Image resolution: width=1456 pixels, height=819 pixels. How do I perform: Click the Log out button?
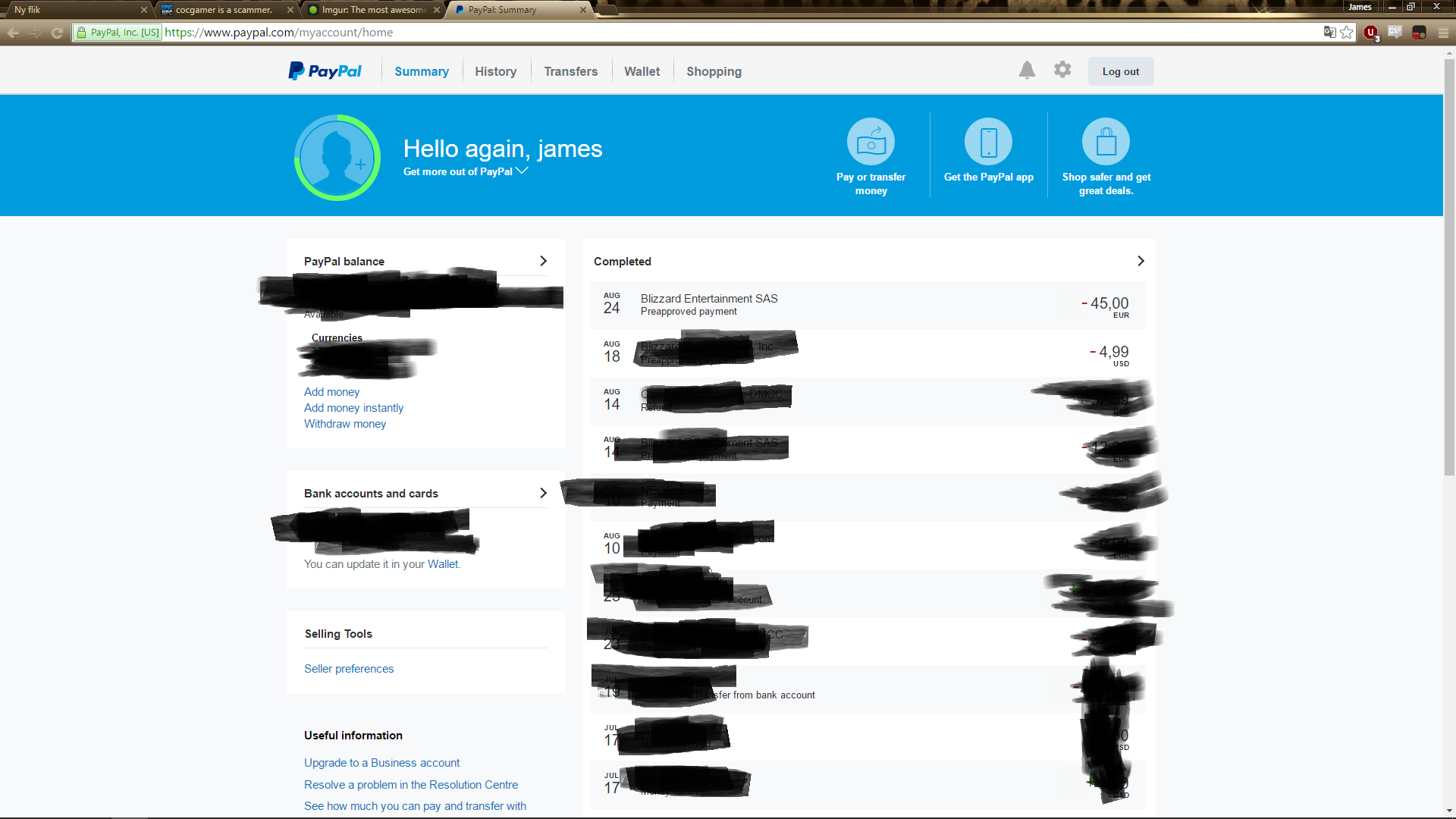coord(1121,71)
